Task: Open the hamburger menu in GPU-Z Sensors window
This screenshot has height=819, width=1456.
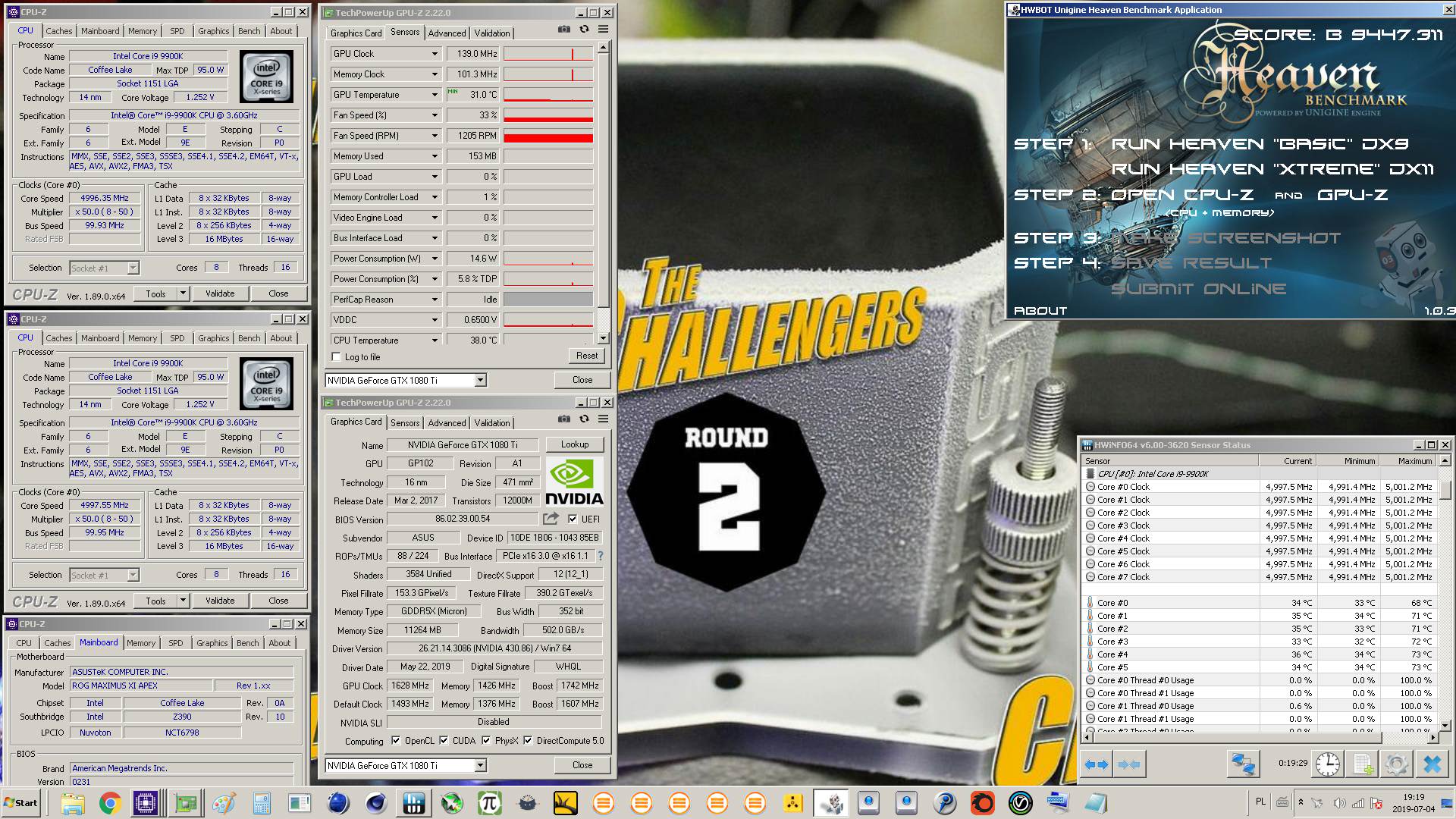Action: (604, 30)
